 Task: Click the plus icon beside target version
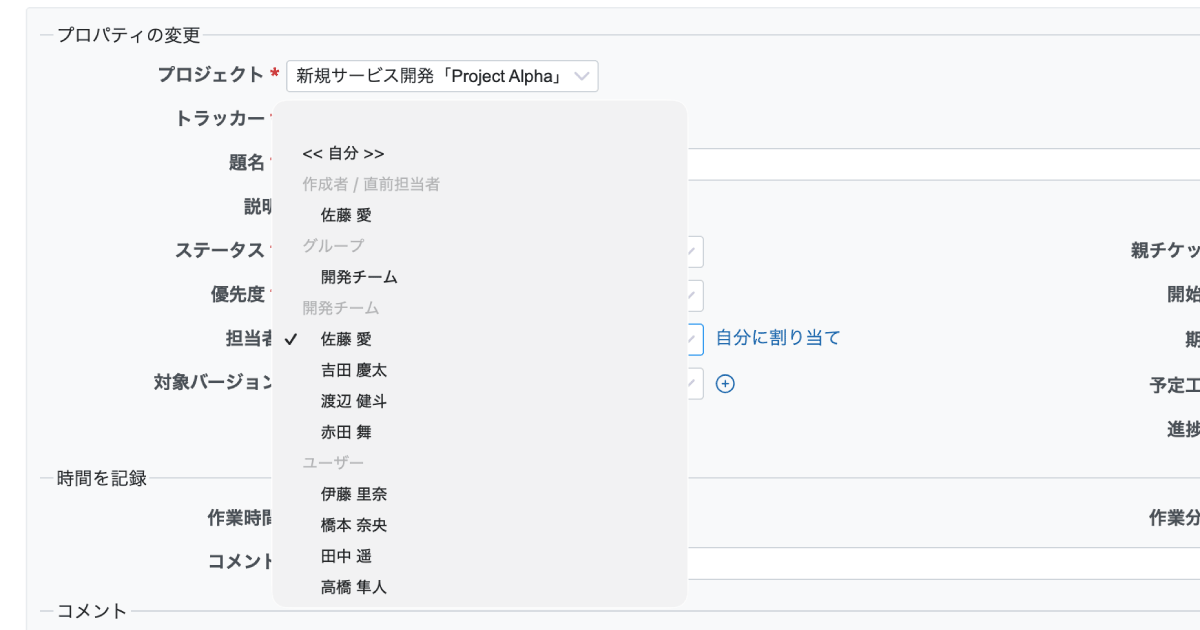coord(726,383)
